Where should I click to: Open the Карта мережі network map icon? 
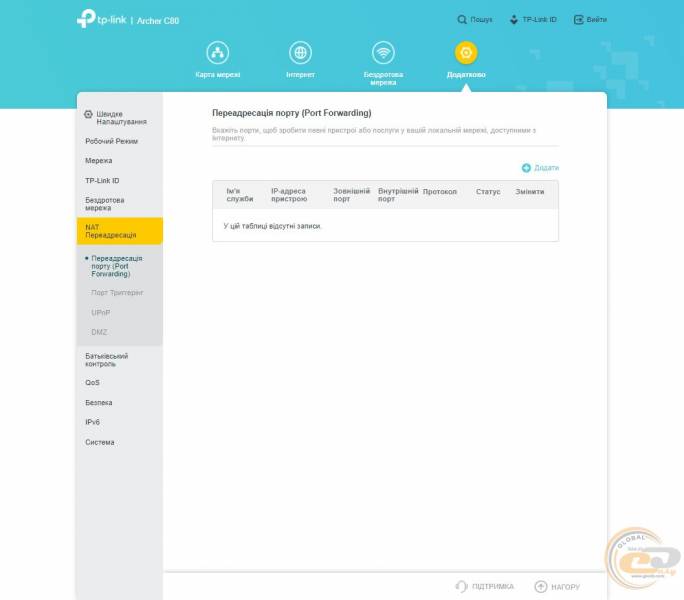pos(217,53)
